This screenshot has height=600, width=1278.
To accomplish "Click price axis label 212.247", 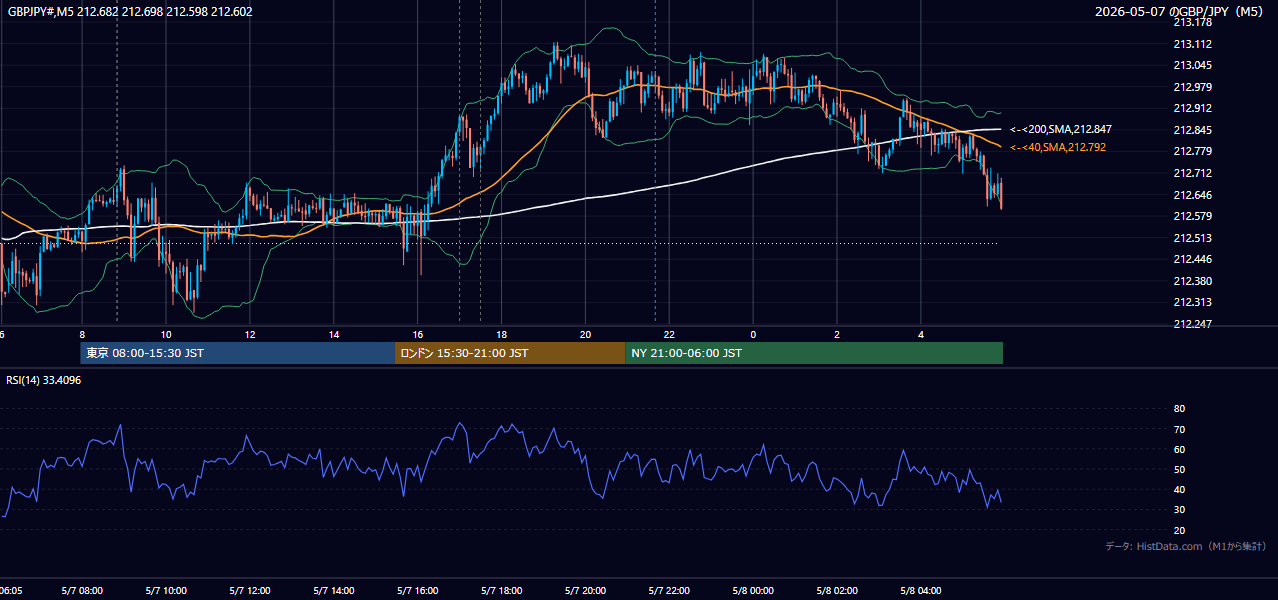I will pyautogui.click(x=1192, y=324).
